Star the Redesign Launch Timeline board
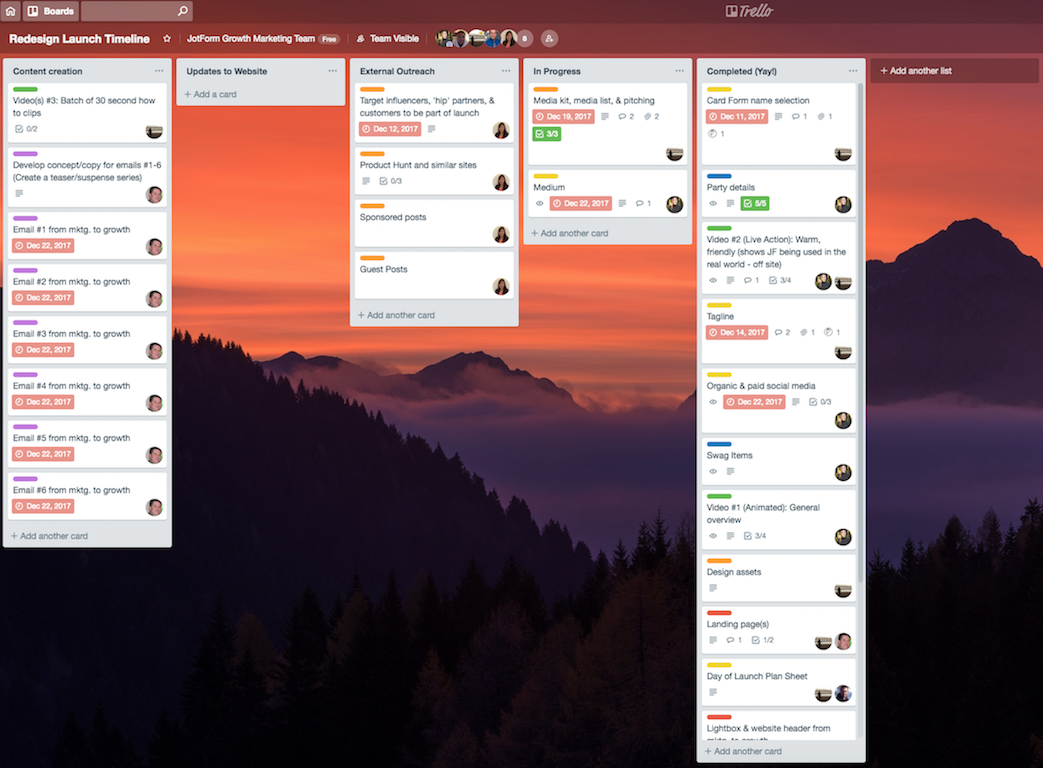 point(167,39)
